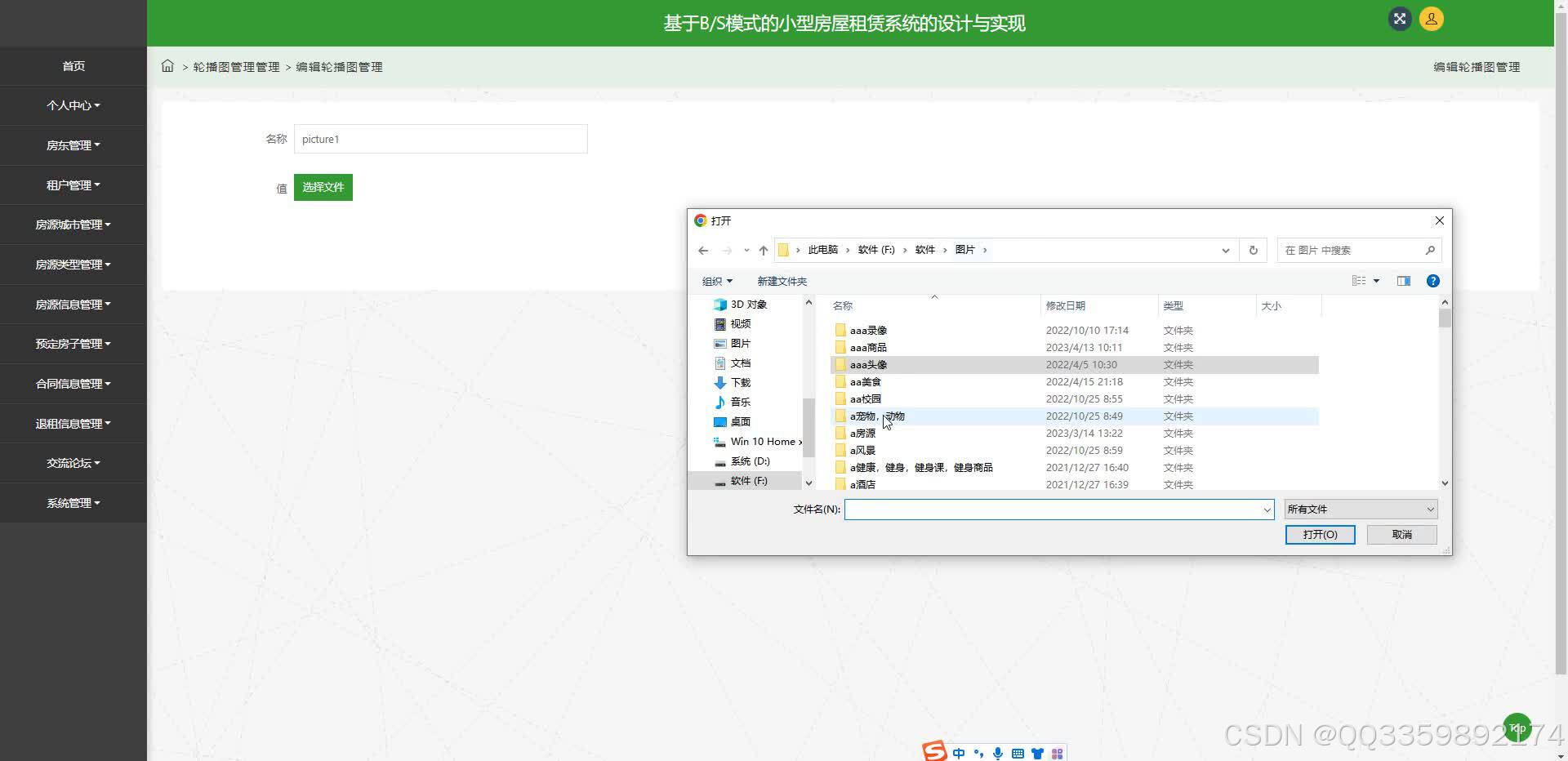Click the search magnifier icon in dialog
The image size is (1568, 761).
pos(1430,250)
